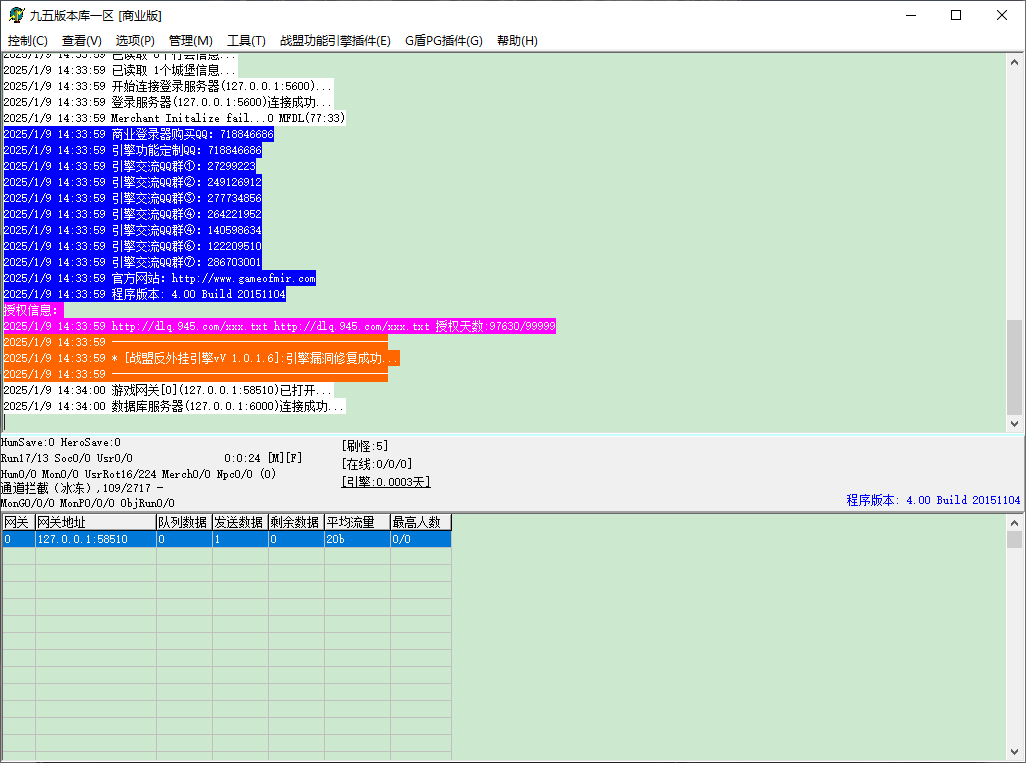The width and height of the screenshot is (1026, 763).
Task: Click the gateway table scrollbar up arrow
Action: click(x=1014, y=523)
